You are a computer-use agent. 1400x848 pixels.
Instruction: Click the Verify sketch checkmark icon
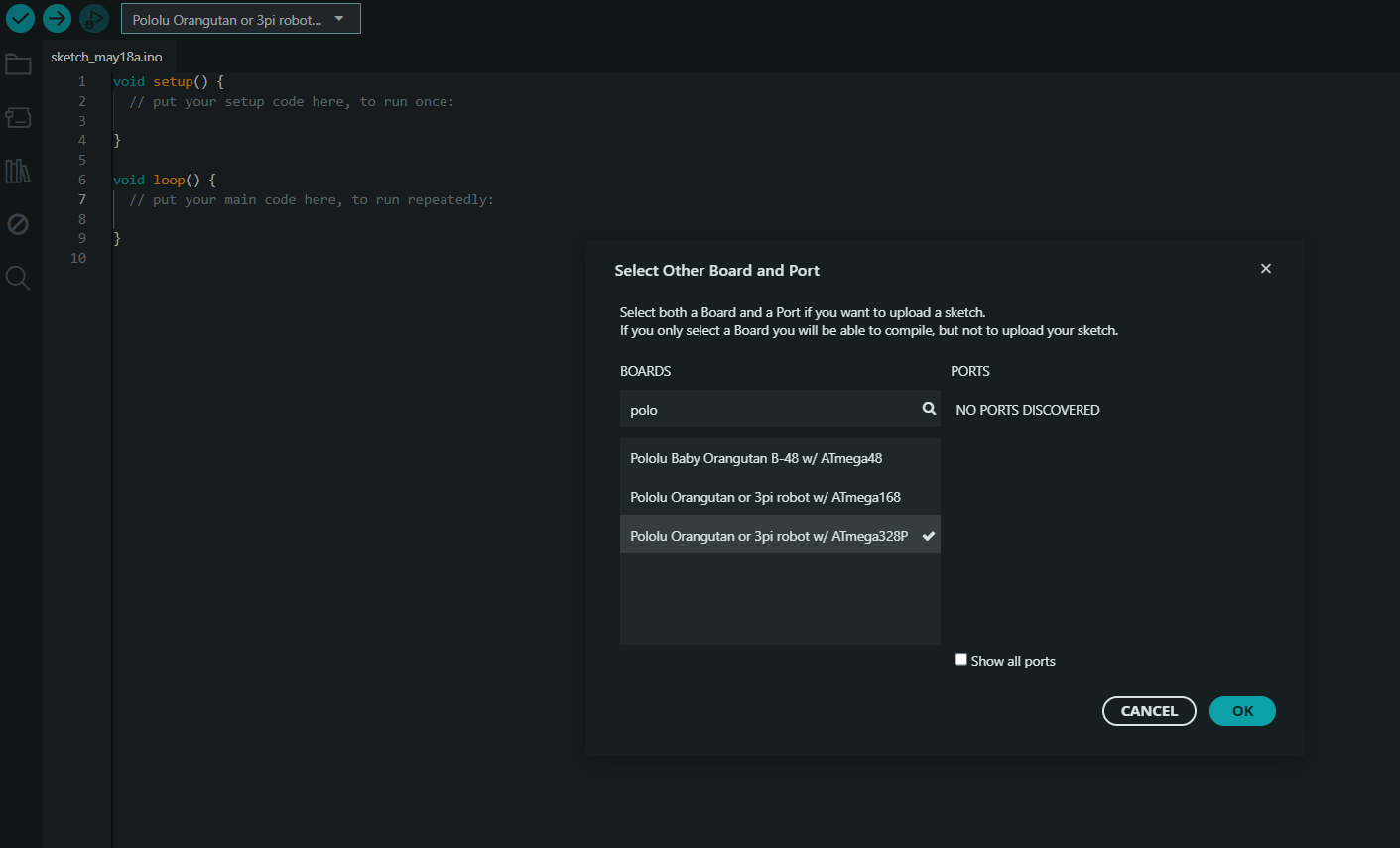[x=20, y=18]
